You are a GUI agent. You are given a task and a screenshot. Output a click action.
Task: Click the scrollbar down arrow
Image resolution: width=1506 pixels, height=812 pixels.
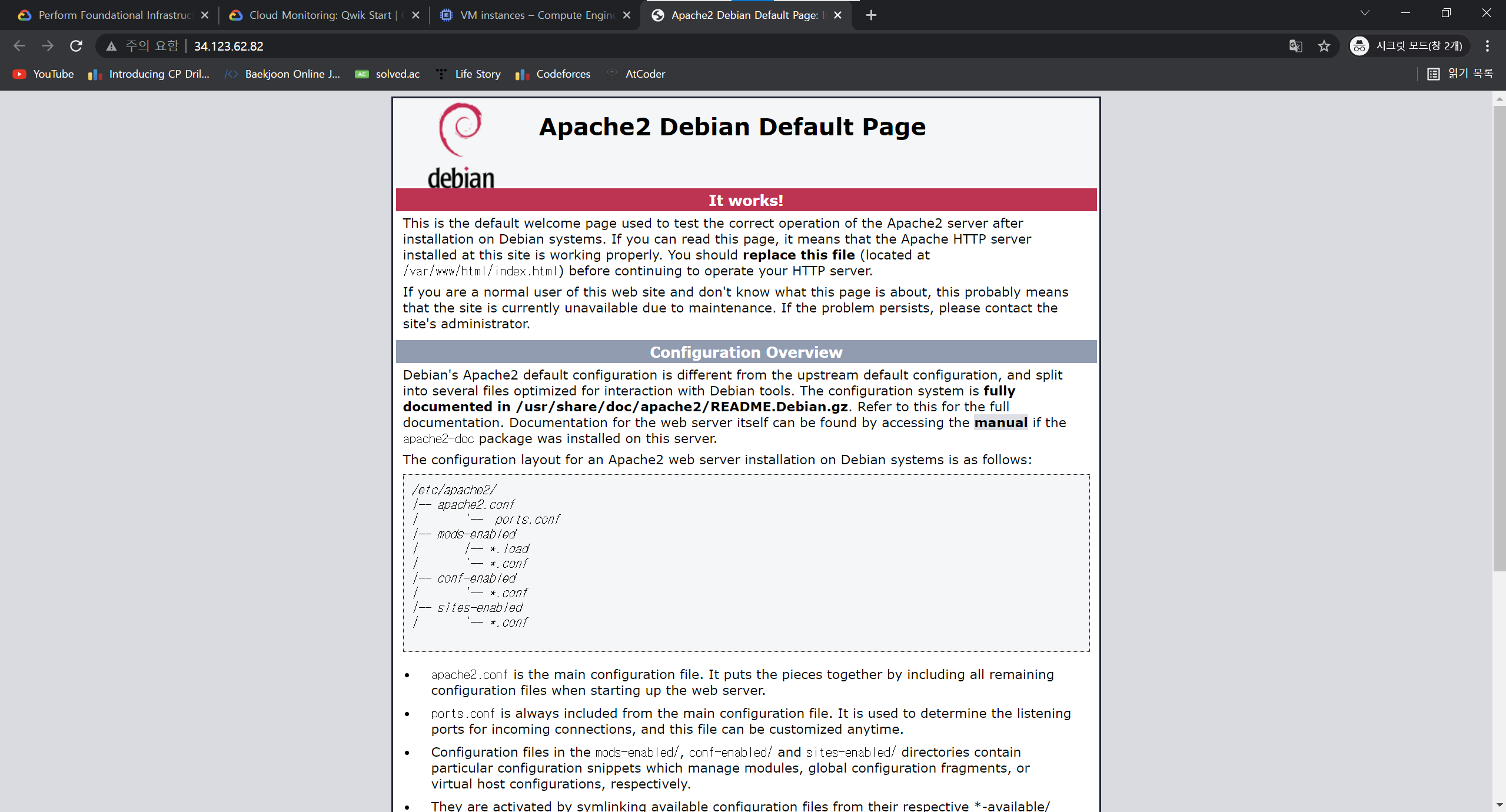point(1499,804)
